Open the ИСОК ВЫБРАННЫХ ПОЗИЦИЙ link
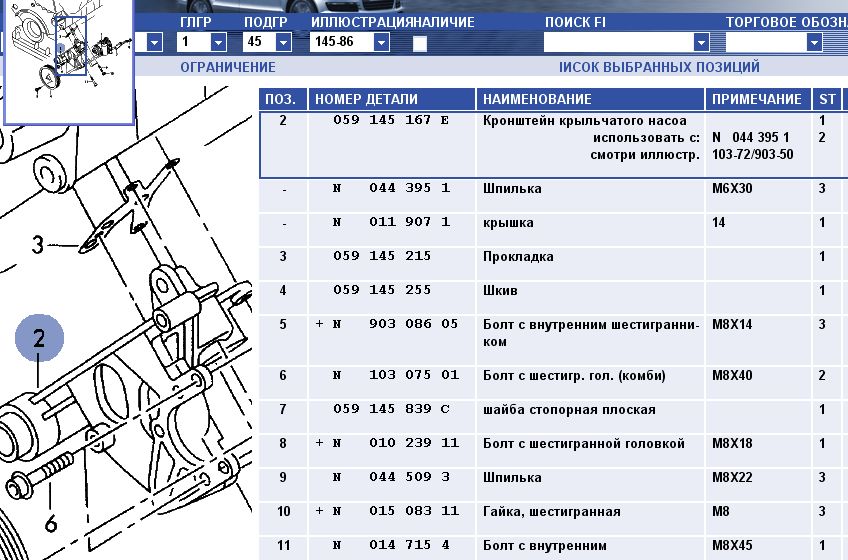The image size is (848, 560). (x=659, y=67)
